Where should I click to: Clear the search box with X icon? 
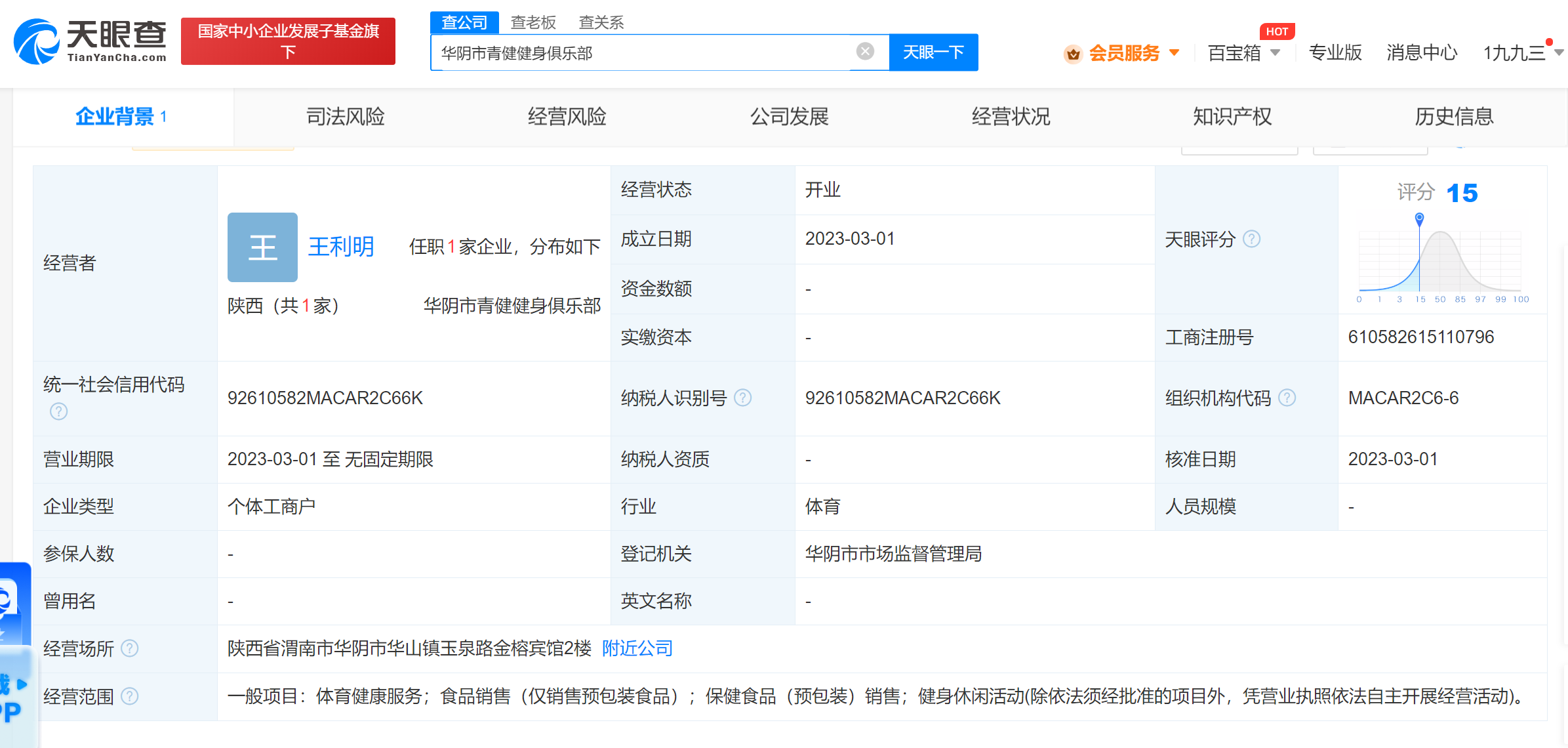[x=865, y=51]
